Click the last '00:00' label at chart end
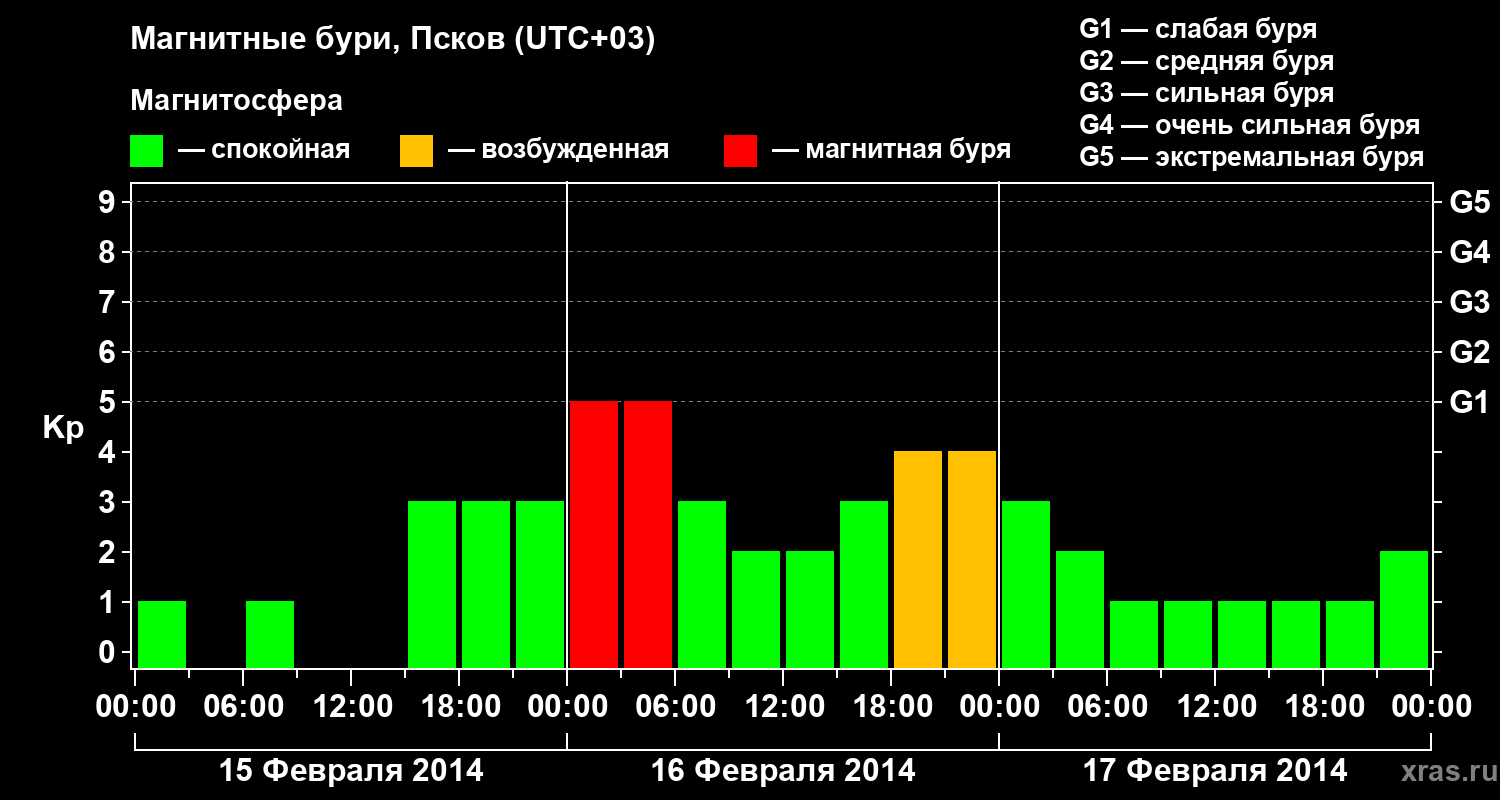Screen dimensions: 1500x800 click(x=1431, y=707)
